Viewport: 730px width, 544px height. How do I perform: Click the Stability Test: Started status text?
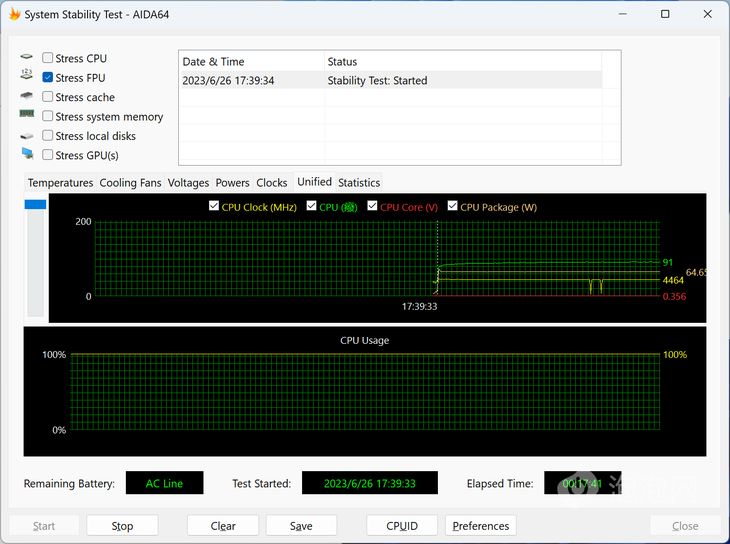coord(377,81)
